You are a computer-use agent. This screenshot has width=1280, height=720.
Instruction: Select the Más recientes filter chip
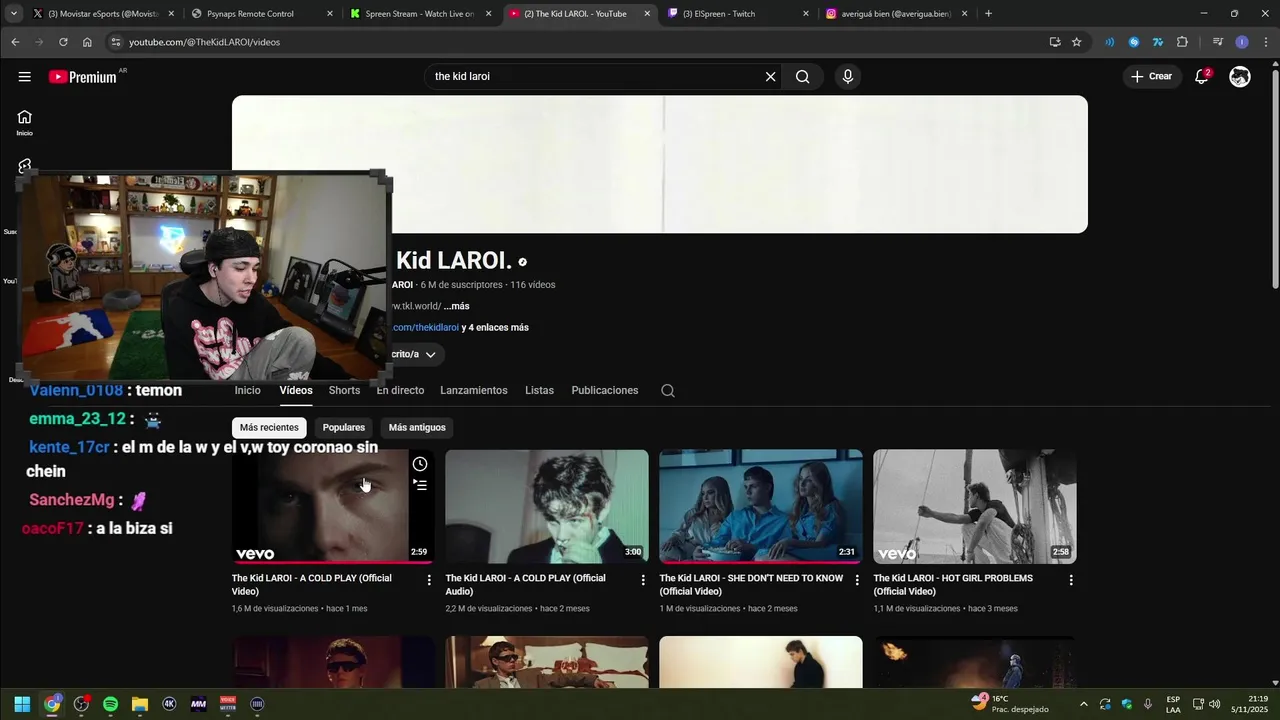point(269,428)
